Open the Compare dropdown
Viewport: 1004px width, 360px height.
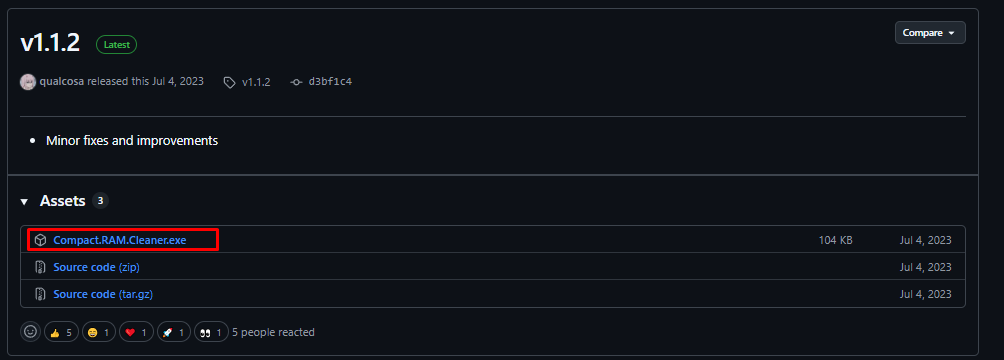[x=930, y=33]
